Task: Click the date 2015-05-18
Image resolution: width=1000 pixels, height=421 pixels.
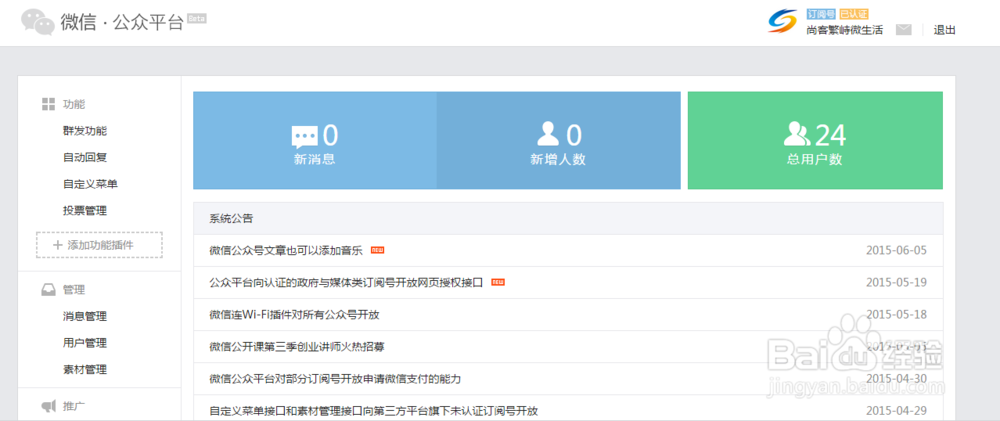Action: point(896,314)
